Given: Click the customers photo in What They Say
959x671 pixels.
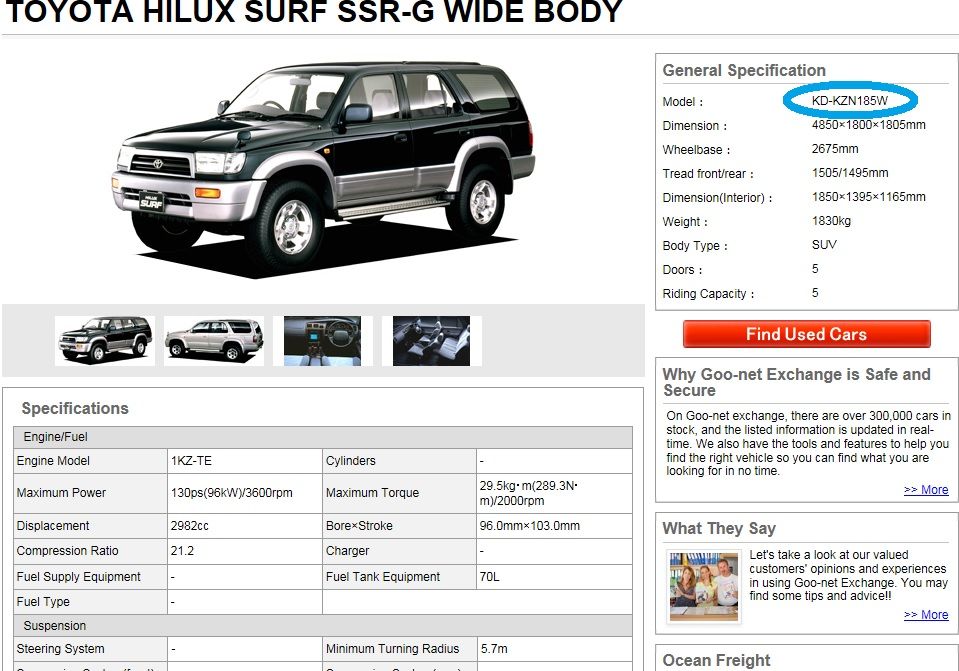Looking at the screenshot, I should (704, 587).
